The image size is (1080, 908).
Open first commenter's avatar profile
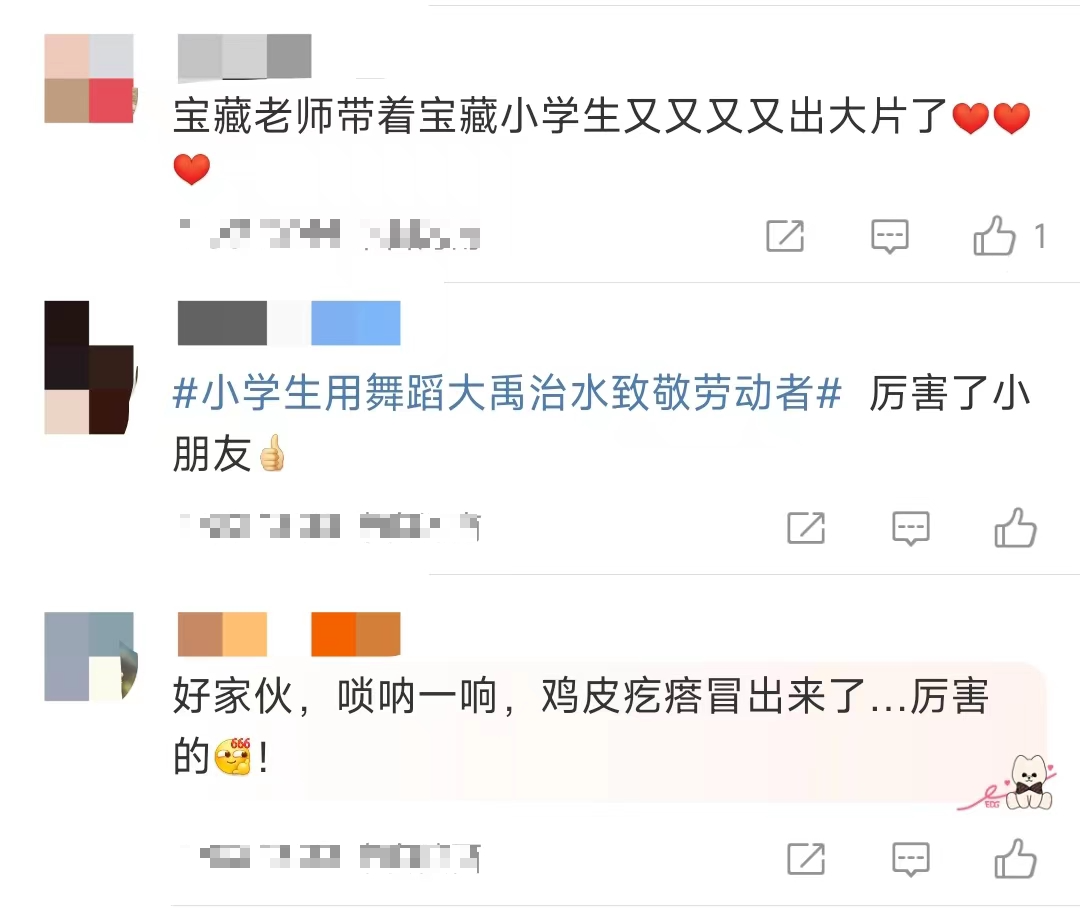click(x=89, y=79)
